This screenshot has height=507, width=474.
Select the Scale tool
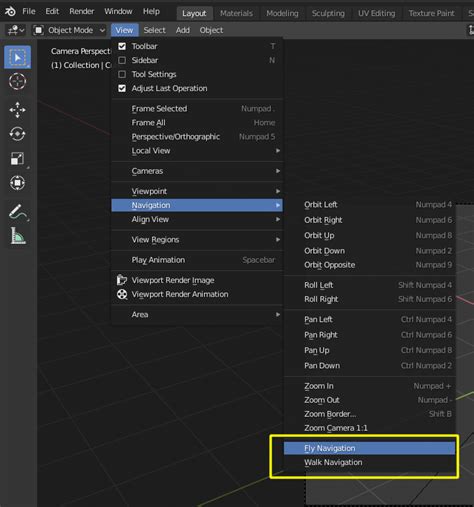click(17, 158)
